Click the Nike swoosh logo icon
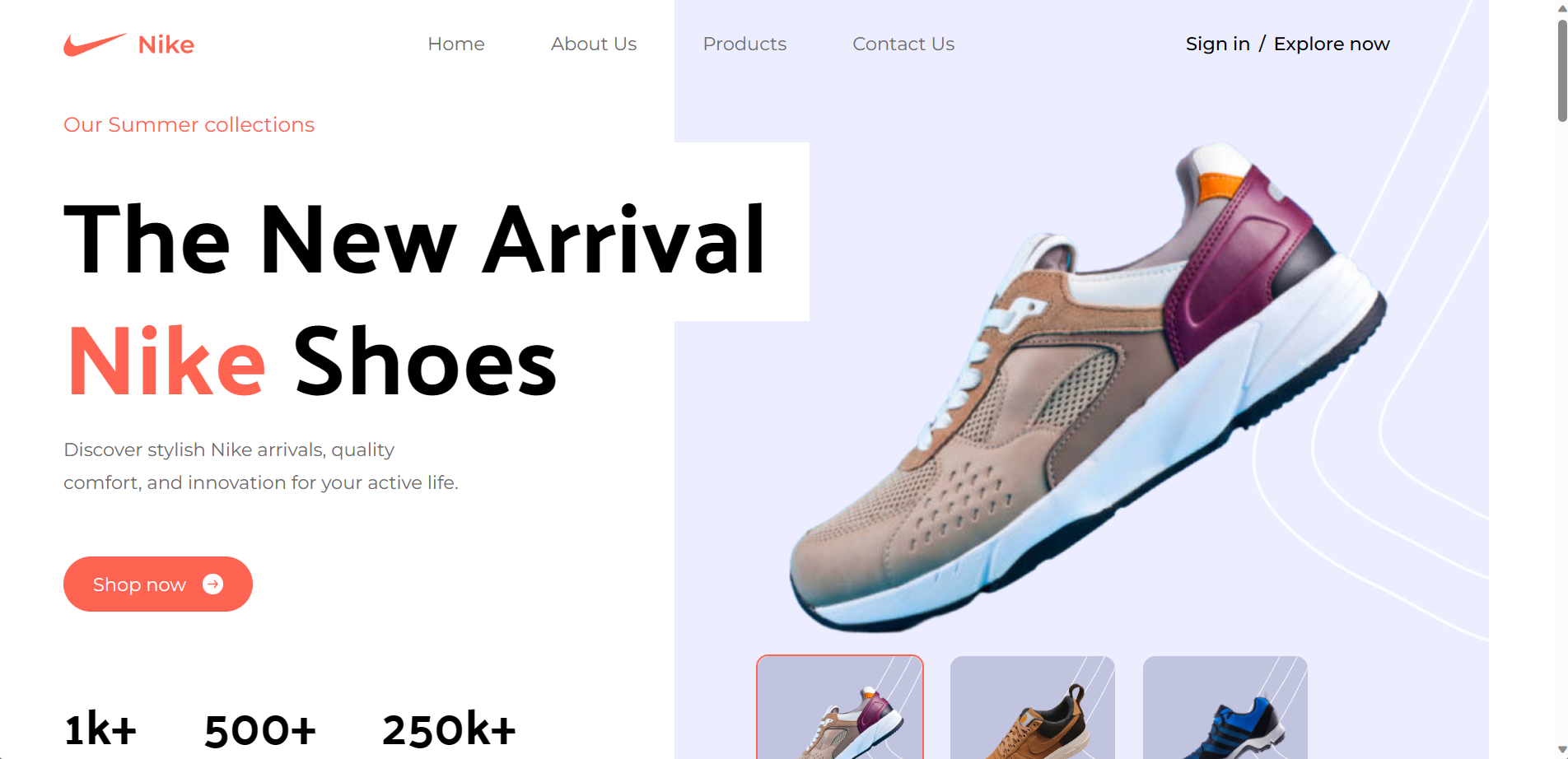This screenshot has height=759, width=1568. pos(96,44)
